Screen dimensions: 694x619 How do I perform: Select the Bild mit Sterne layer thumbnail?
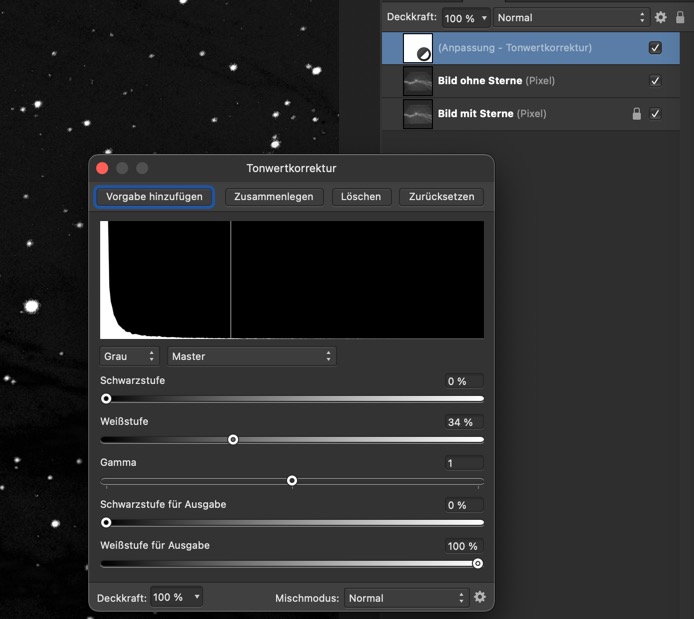(x=417, y=114)
